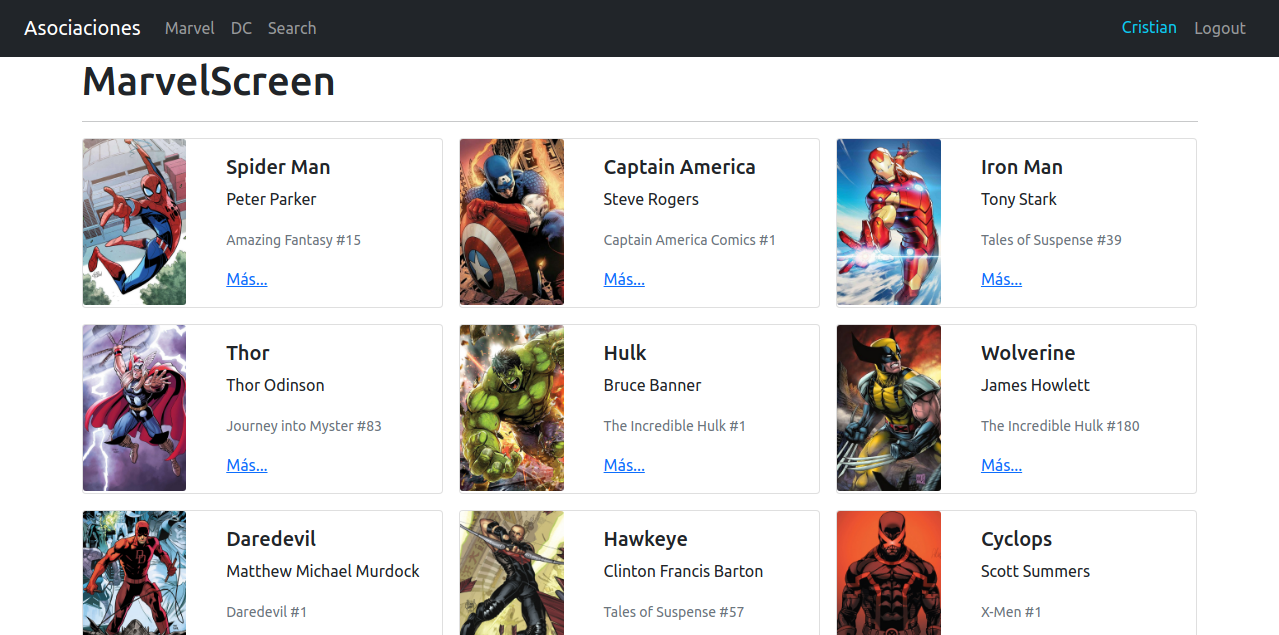Screen dimensions: 1279x635
Task: Open Más... link for Iron Man
Action: [1001, 279]
